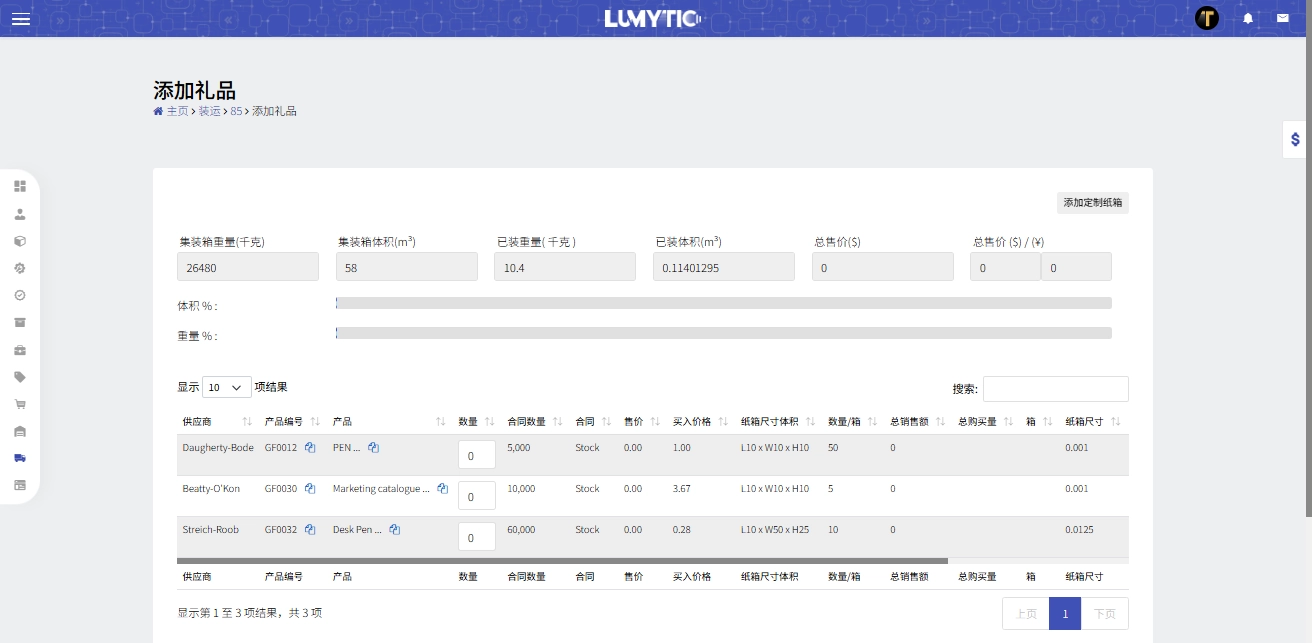Click the table's horizontal scrollbar
Viewport: 1312px width, 643px height.
[560, 561]
